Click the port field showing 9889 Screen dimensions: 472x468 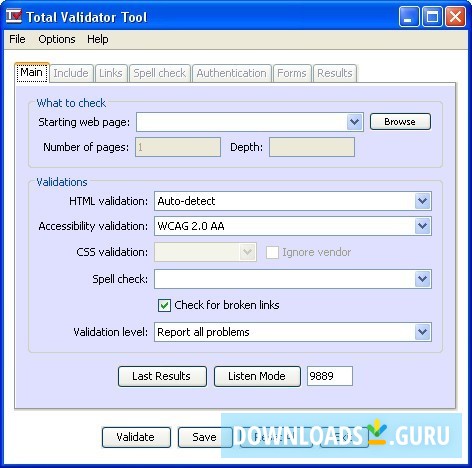(x=330, y=376)
